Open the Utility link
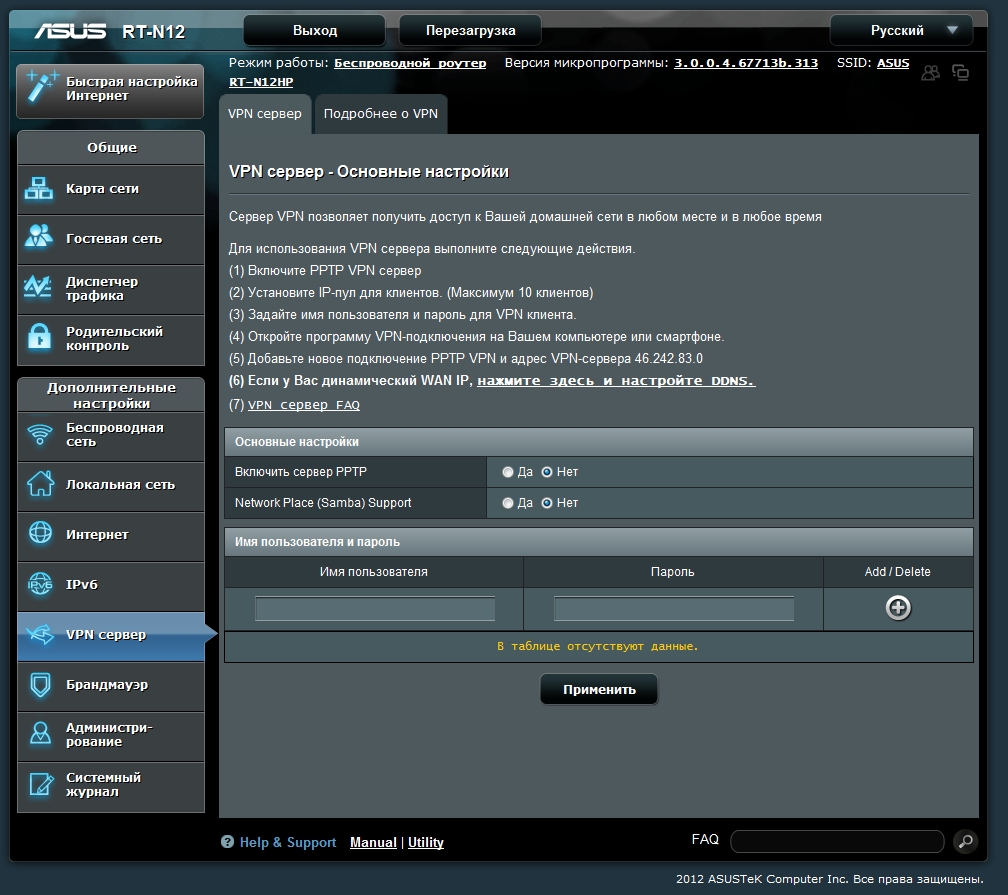Screen dimensions: 1008x895 426,842
